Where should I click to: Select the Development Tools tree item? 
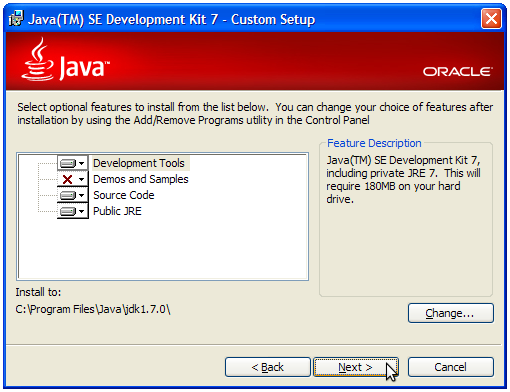point(139,163)
